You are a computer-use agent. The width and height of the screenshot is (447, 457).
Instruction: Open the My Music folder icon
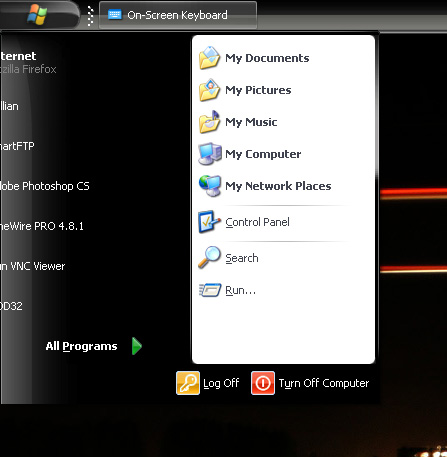click(209, 122)
